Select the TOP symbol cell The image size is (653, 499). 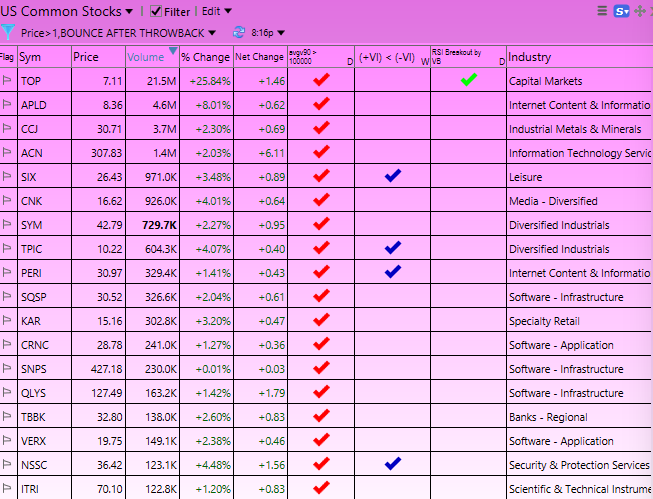(45, 81)
